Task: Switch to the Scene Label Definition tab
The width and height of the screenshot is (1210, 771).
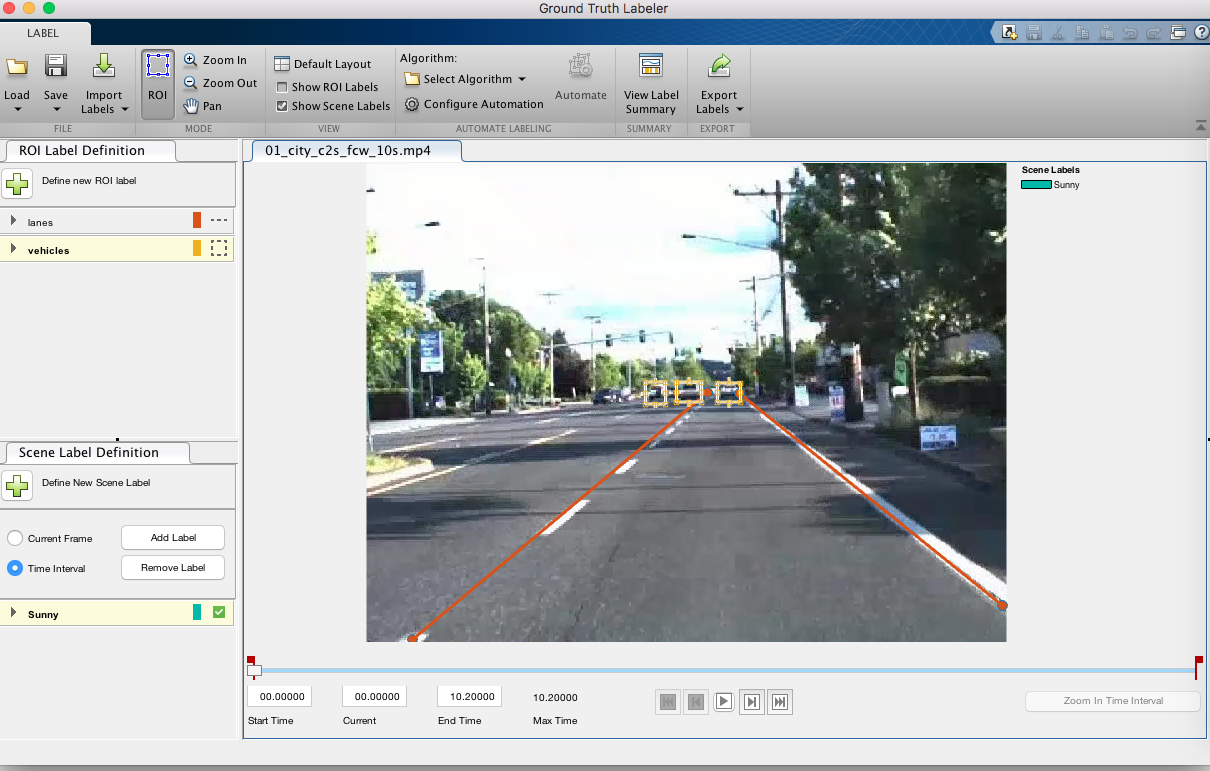Action: [x=89, y=453]
